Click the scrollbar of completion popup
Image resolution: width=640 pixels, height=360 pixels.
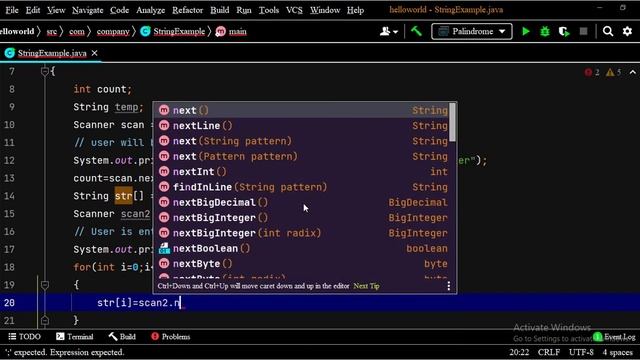[x=452, y=122]
